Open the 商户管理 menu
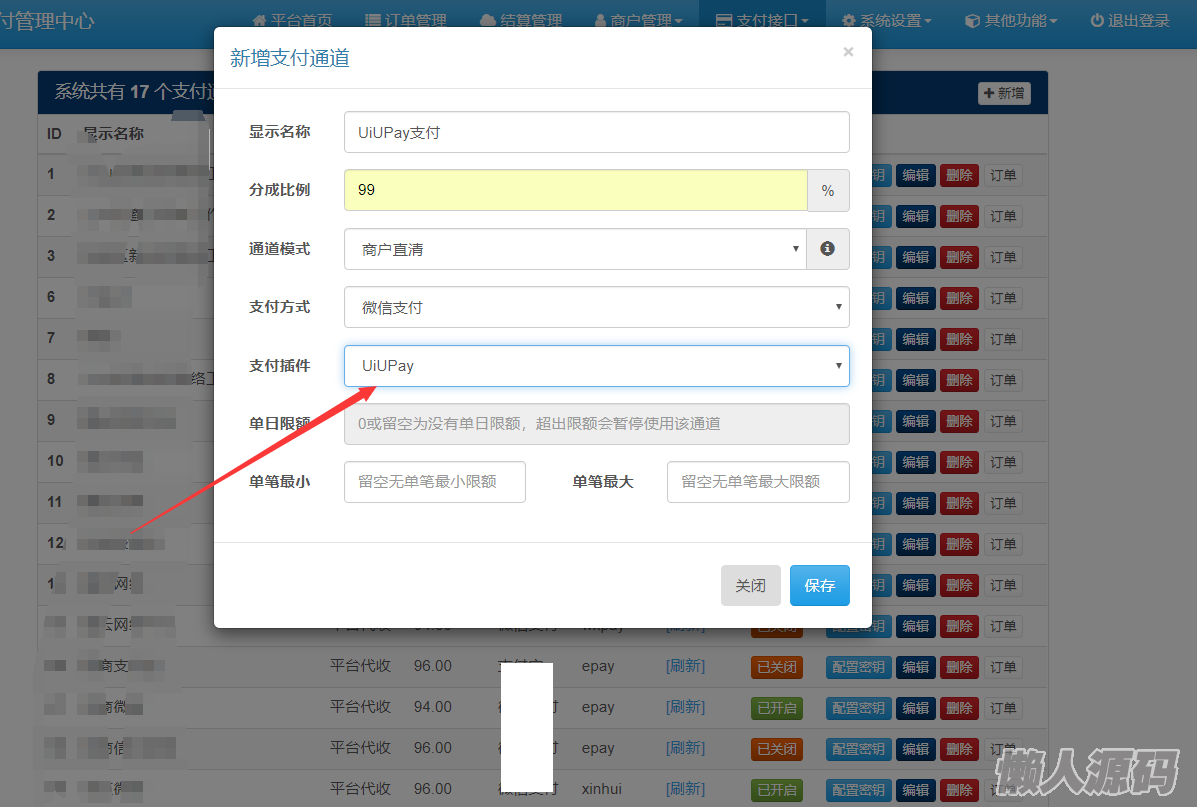 click(638, 20)
